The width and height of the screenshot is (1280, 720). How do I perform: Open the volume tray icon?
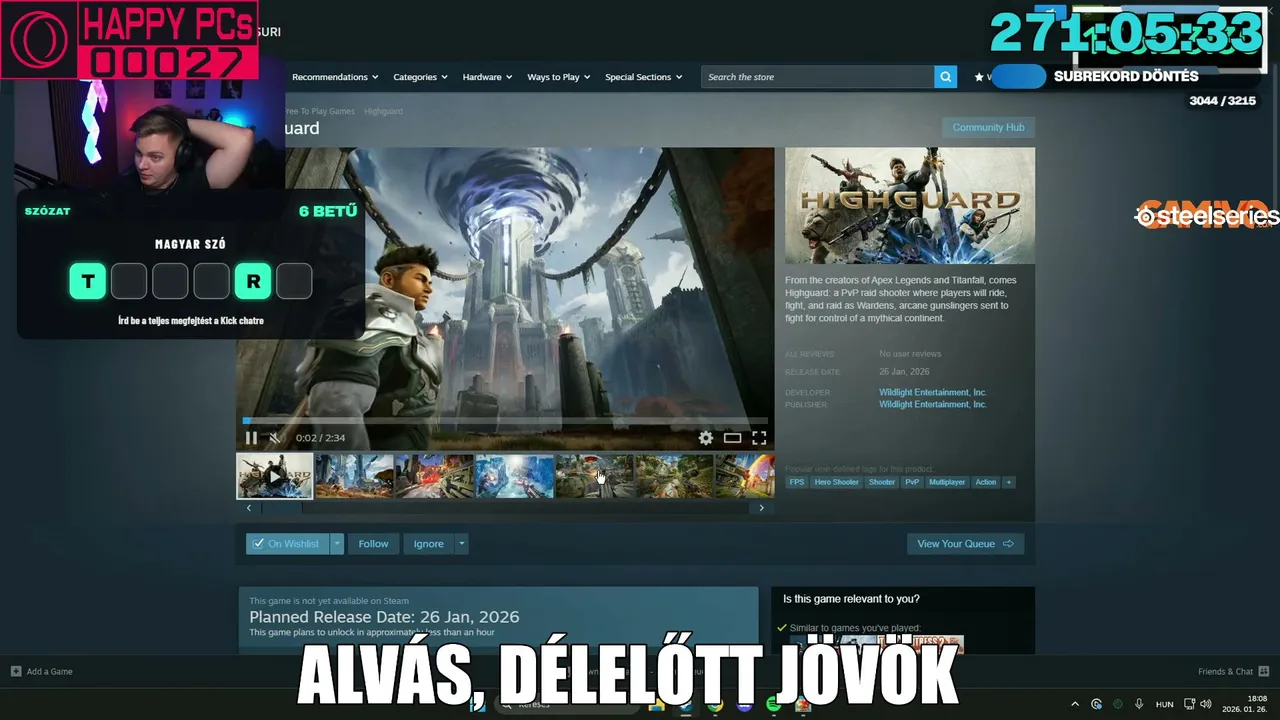tap(1206, 704)
